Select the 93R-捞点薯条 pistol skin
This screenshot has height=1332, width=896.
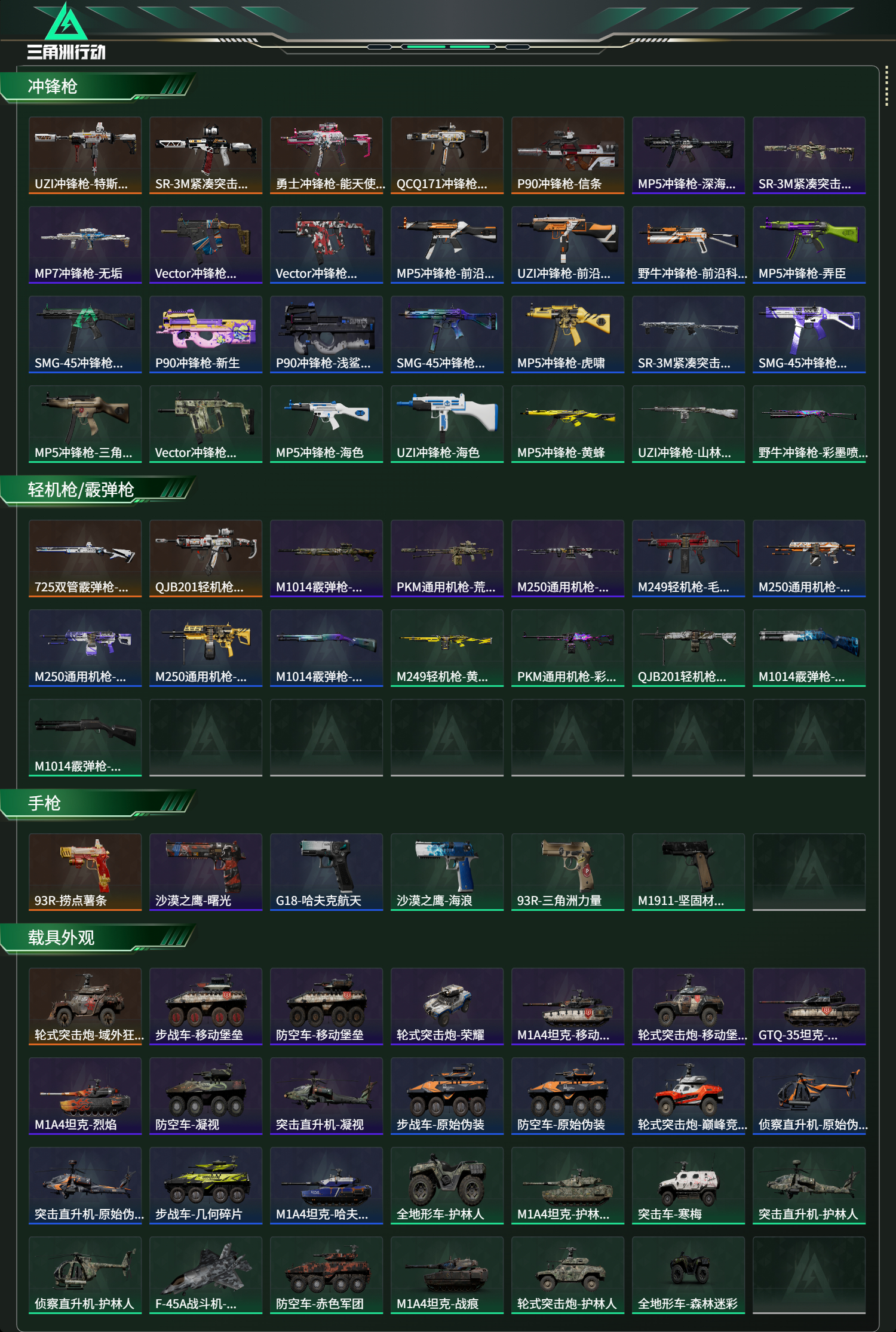click(x=85, y=872)
